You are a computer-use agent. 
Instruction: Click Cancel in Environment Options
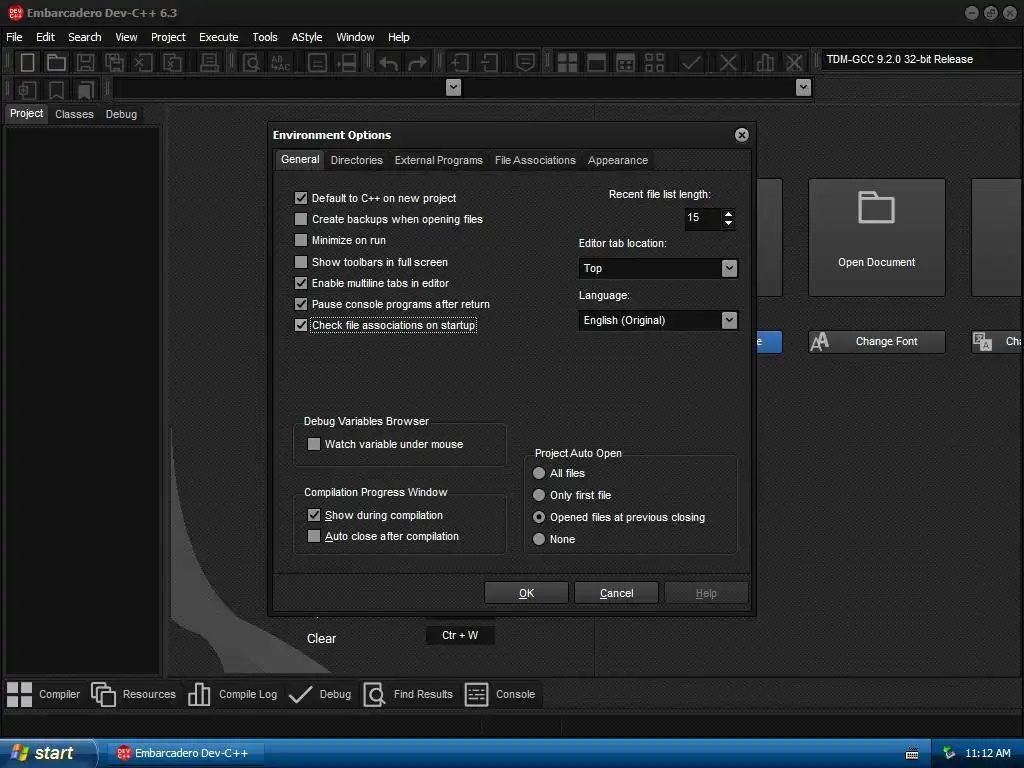coord(616,593)
